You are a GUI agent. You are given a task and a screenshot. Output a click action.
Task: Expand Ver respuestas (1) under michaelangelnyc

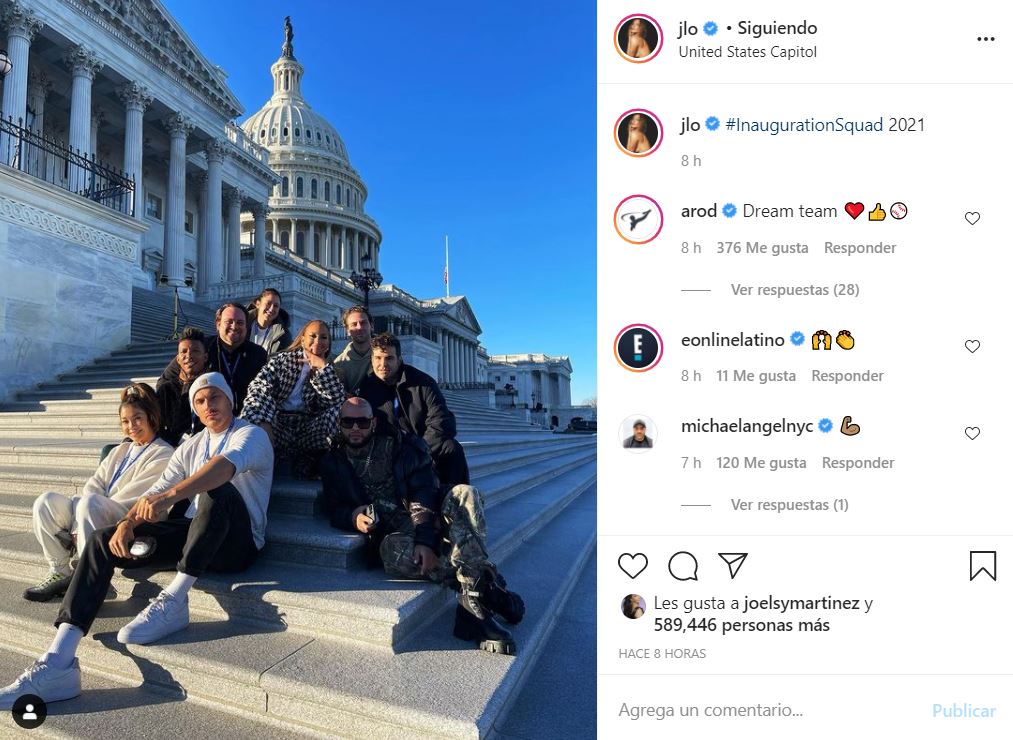789,505
